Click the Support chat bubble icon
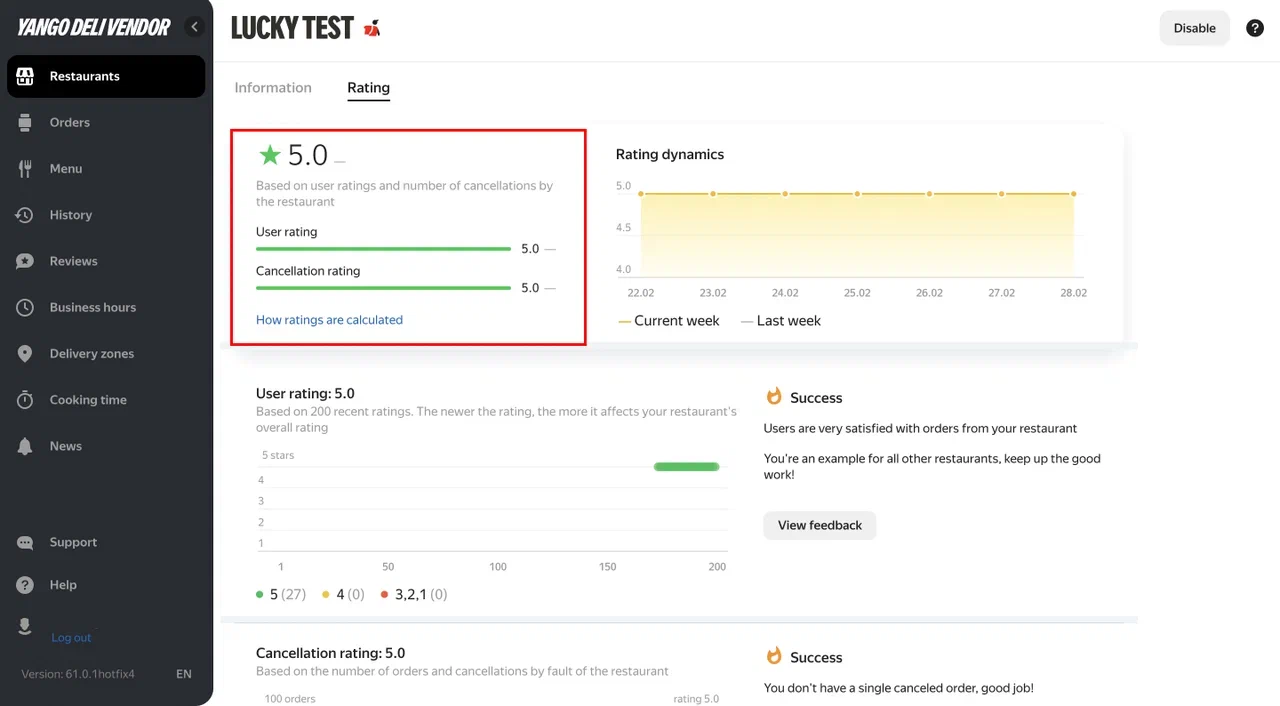This screenshot has width=1280, height=706. click(x=26, y=542)
